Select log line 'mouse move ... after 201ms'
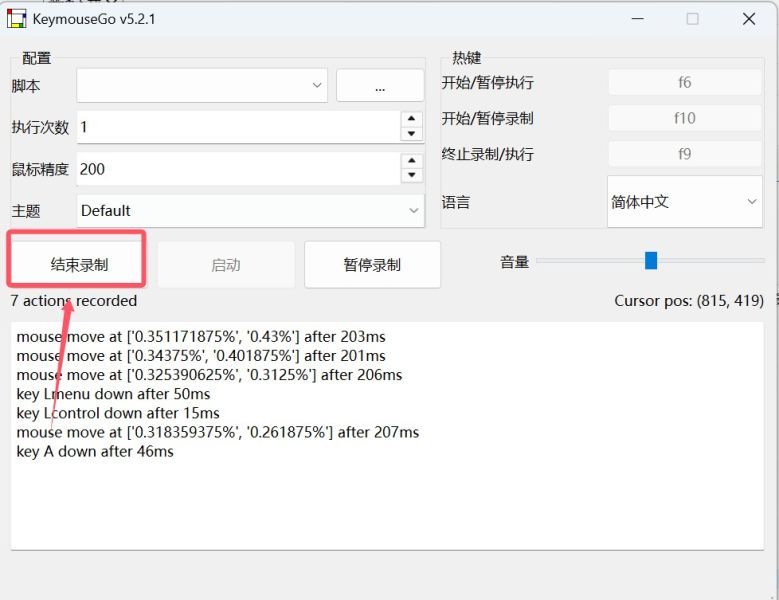Screen dimensions: 779x600 coord(201,356)
